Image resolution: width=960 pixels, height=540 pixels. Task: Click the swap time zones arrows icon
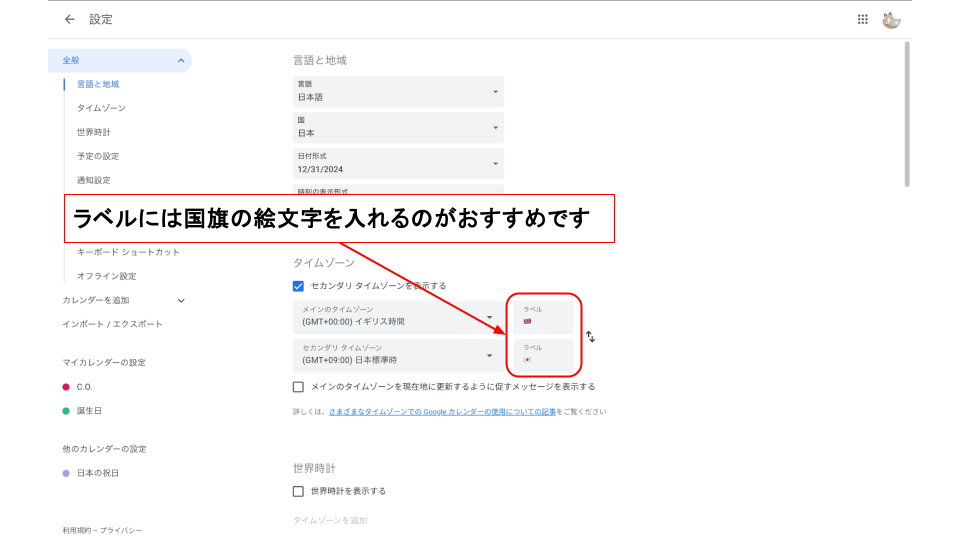[x=590, y=337]
